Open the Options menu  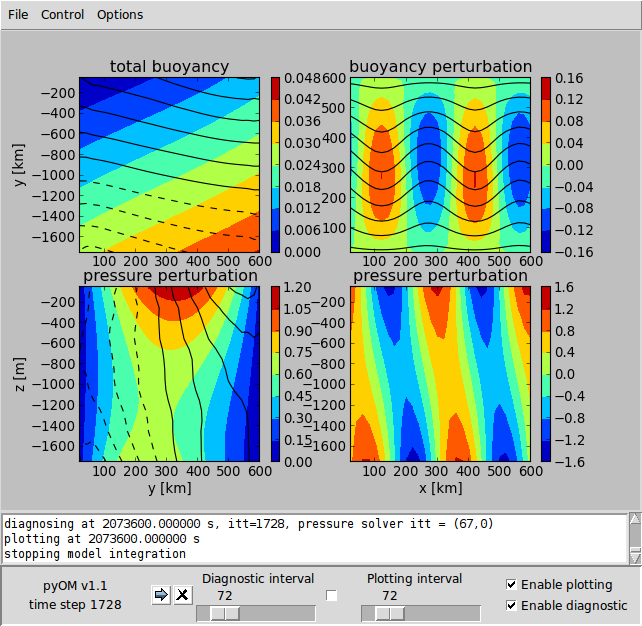(120, 15)
